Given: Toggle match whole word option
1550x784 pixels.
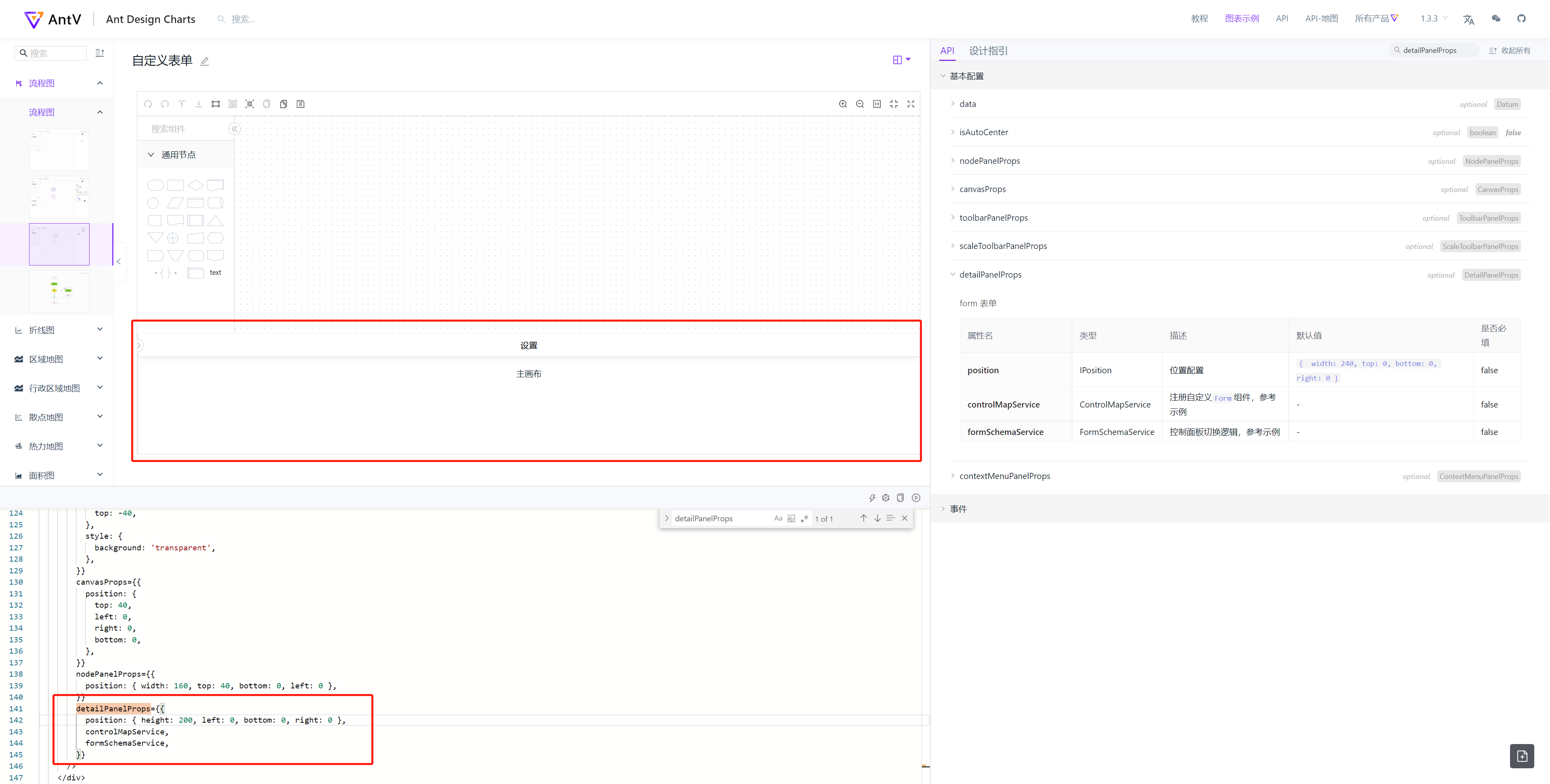Looking at the screenshot, I should pyautogui.click(x=791, y=518).
